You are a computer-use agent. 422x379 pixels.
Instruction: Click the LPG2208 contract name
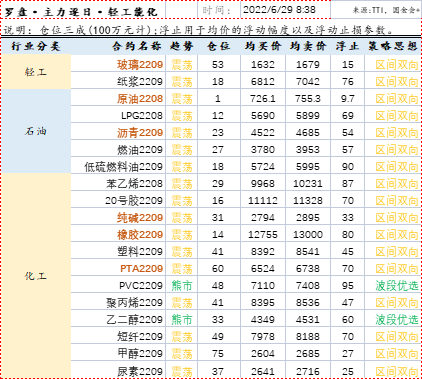[x=142, y=116]
